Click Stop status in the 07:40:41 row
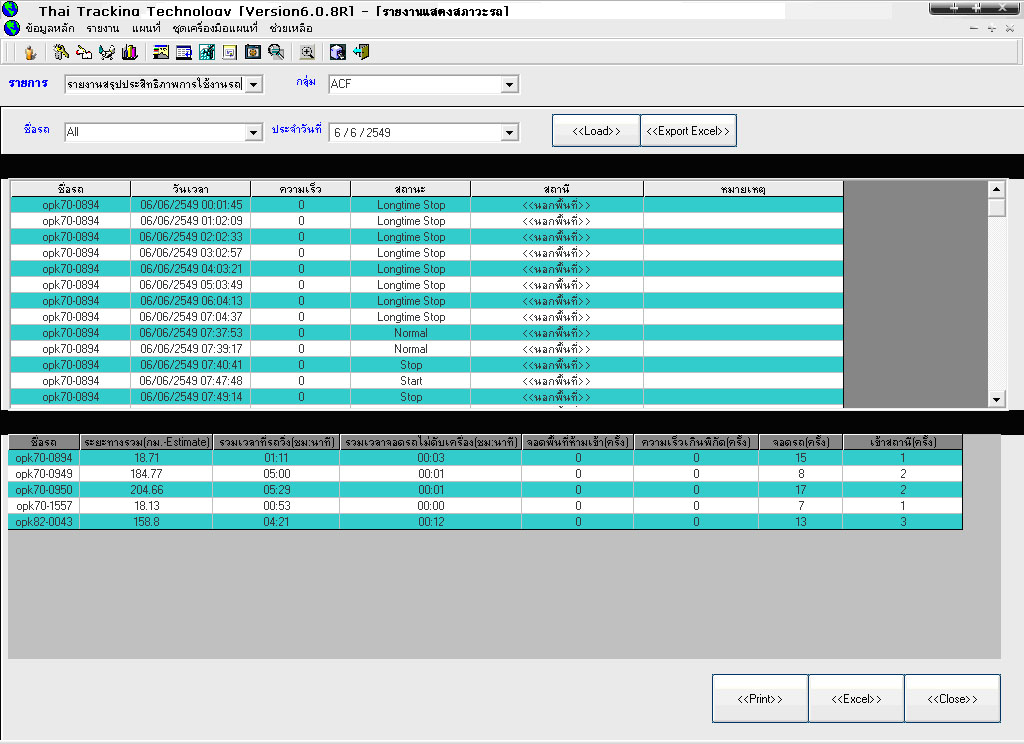Image resolution: width=1024 pixels, height=744 pixels. point(411,365)
